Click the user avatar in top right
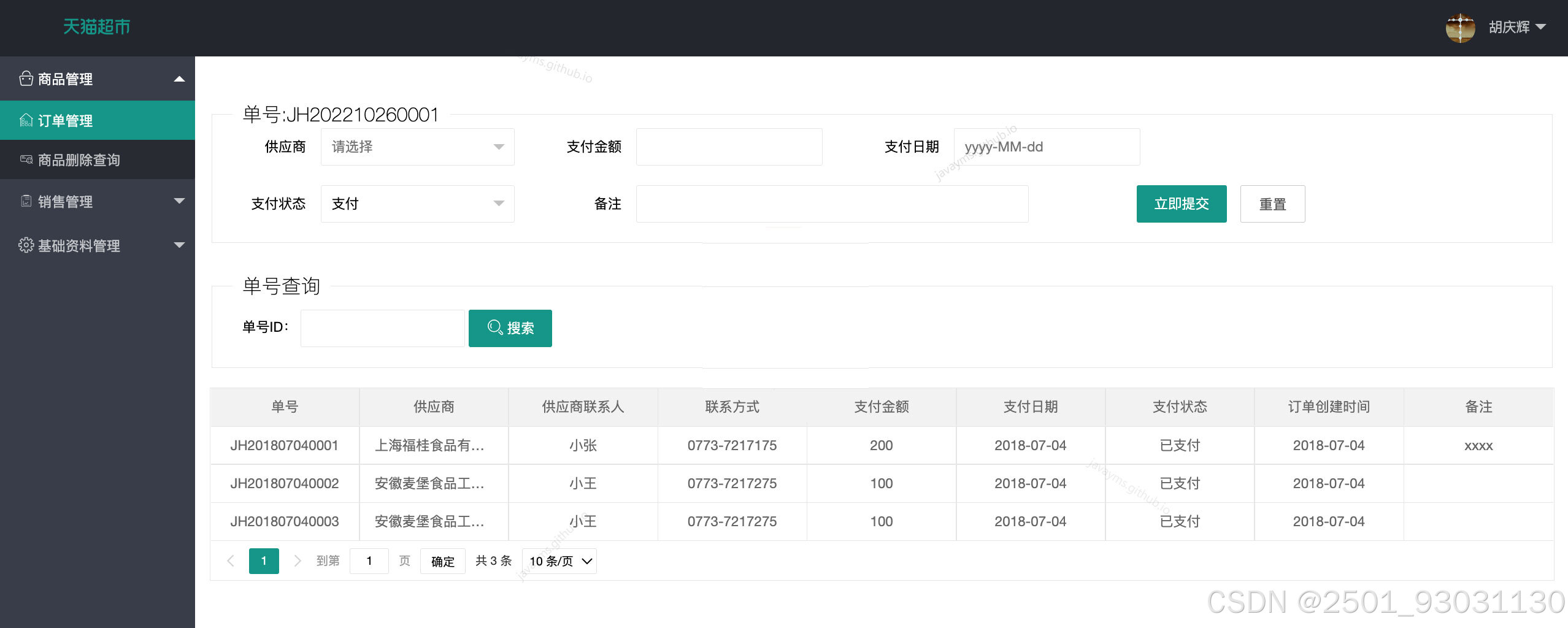The height and width of the screenshot is (628, 1568). tap(1460, 27)
